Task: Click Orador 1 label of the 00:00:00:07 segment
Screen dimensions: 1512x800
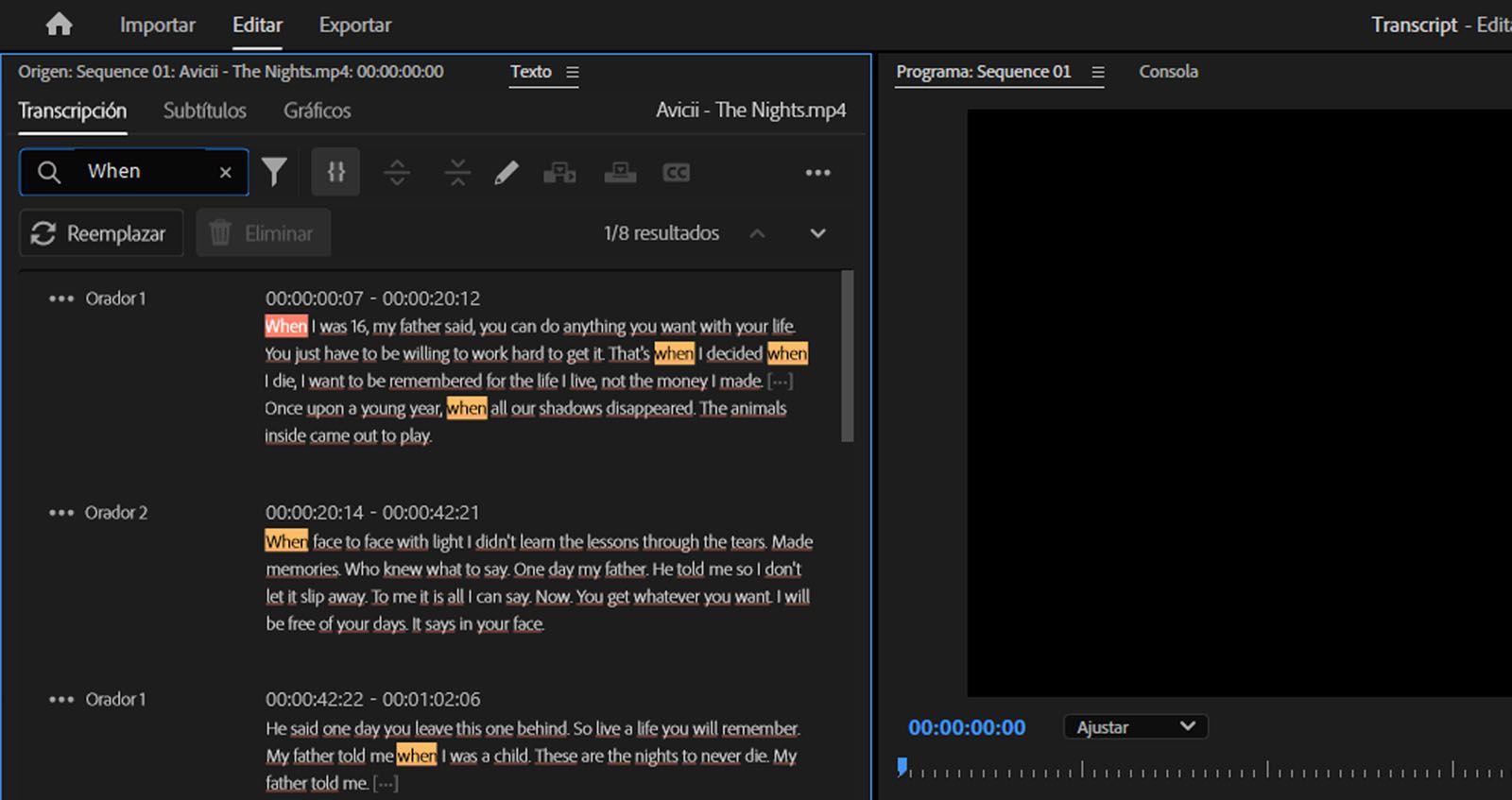Action: coord(115,298)
